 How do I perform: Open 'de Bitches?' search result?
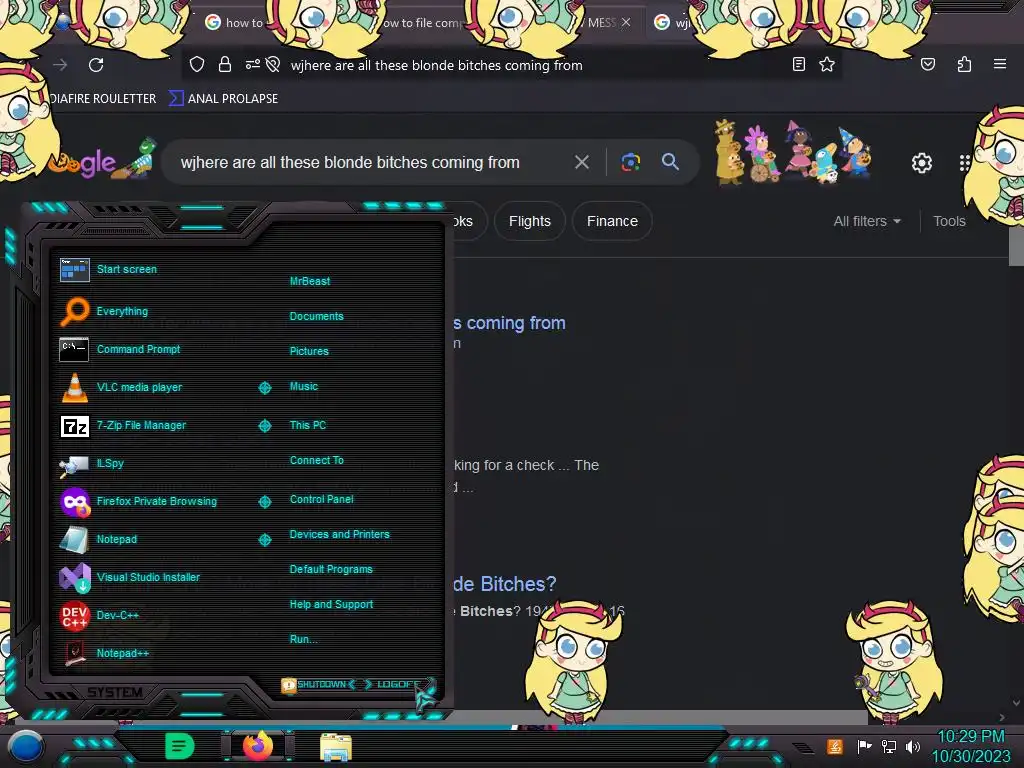tap(504, 584)
